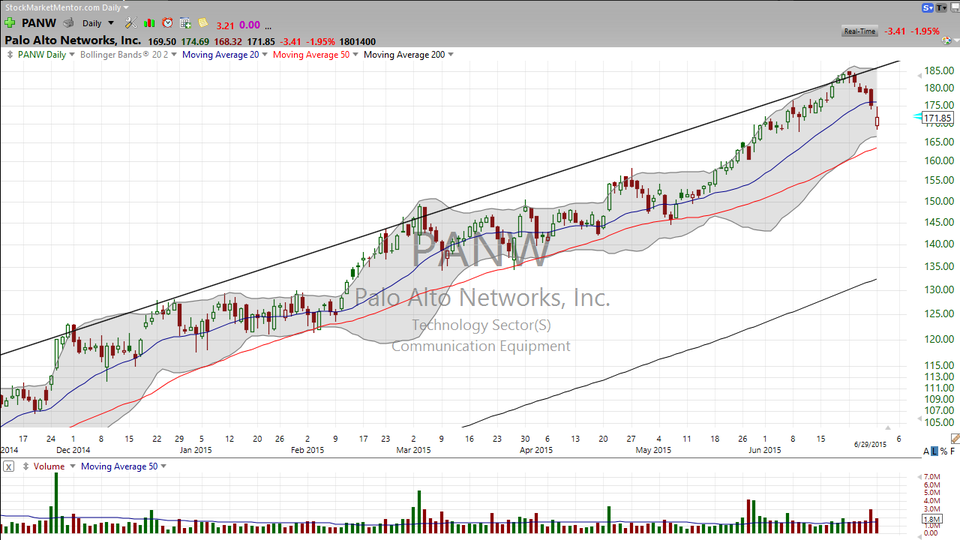Open the chart tools wrench icon

click(x=130, y=23)
